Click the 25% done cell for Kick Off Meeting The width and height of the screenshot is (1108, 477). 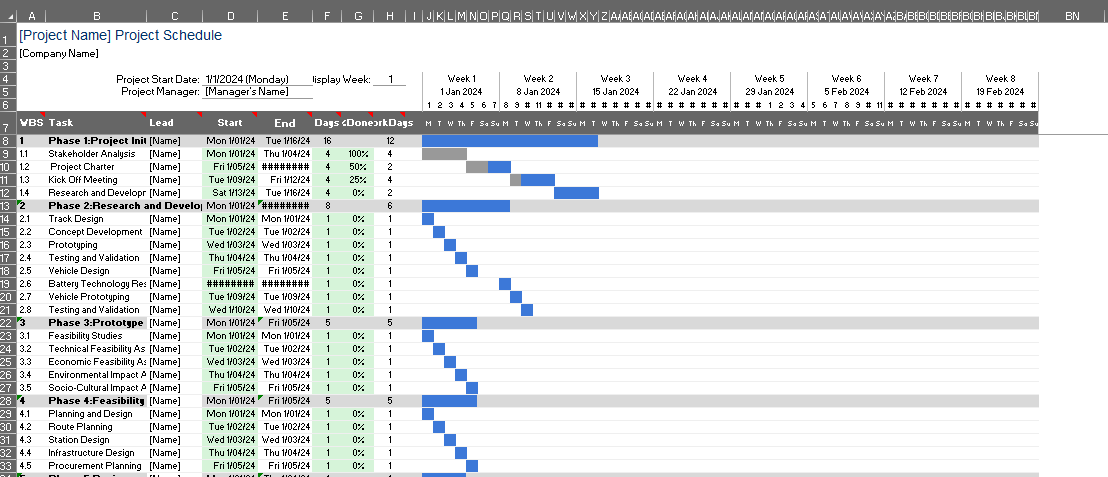358,179
